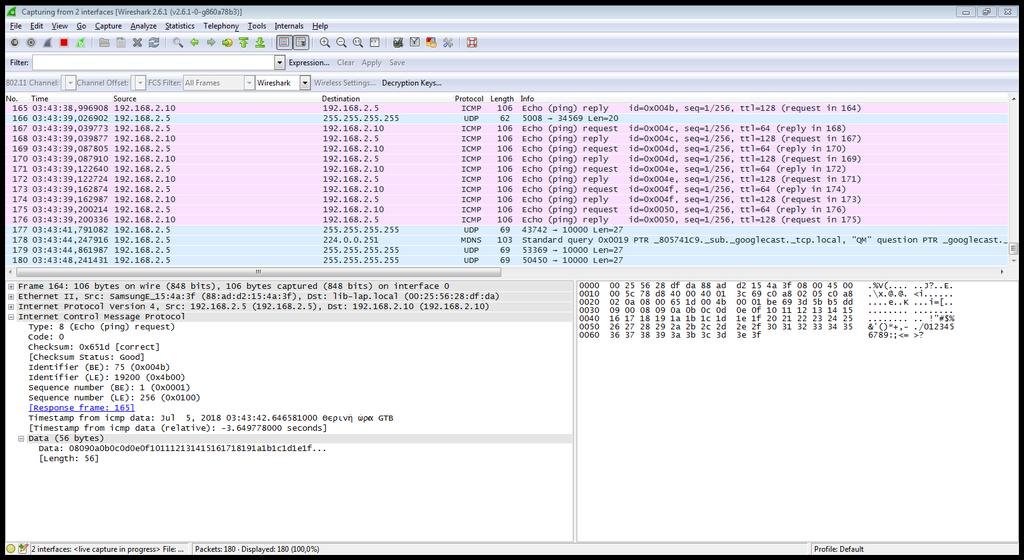Close this capture file (X icon)
The width and height of the screenshot is (1024, 560).
(137, 42)
